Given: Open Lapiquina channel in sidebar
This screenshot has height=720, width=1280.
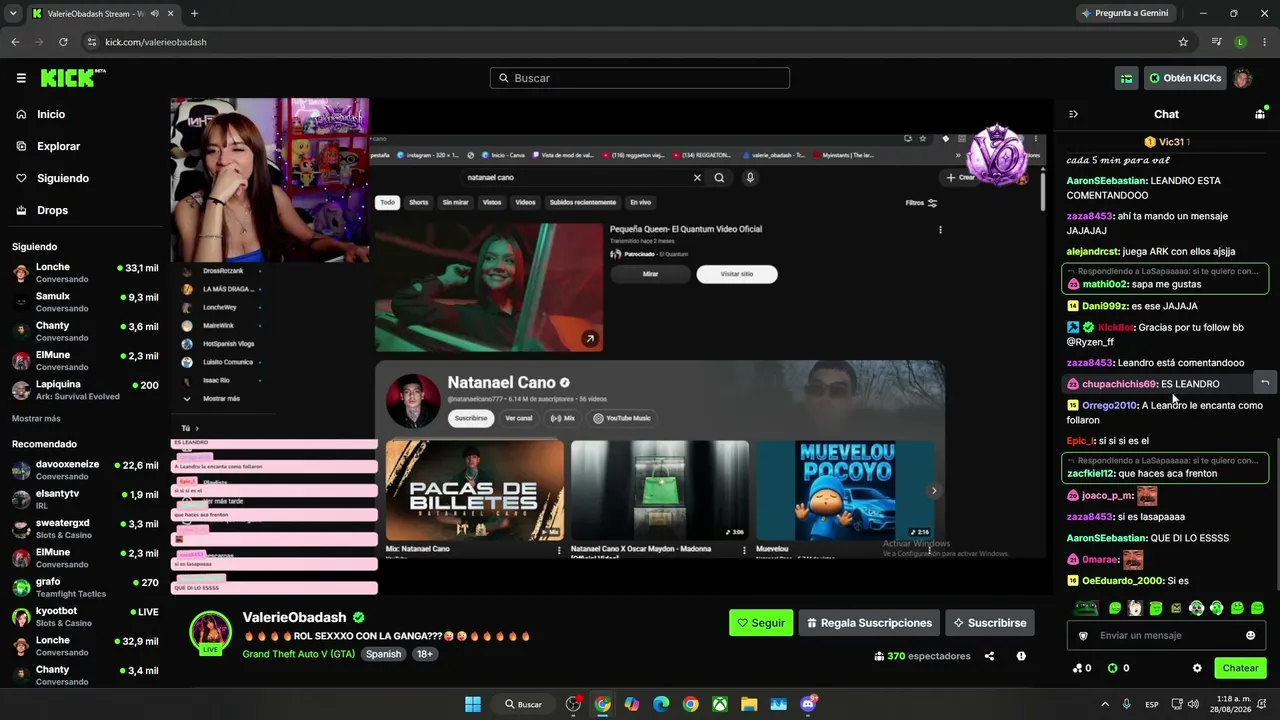Looking at the screenshot, I should pyautogui.click(x=85, y=390).
